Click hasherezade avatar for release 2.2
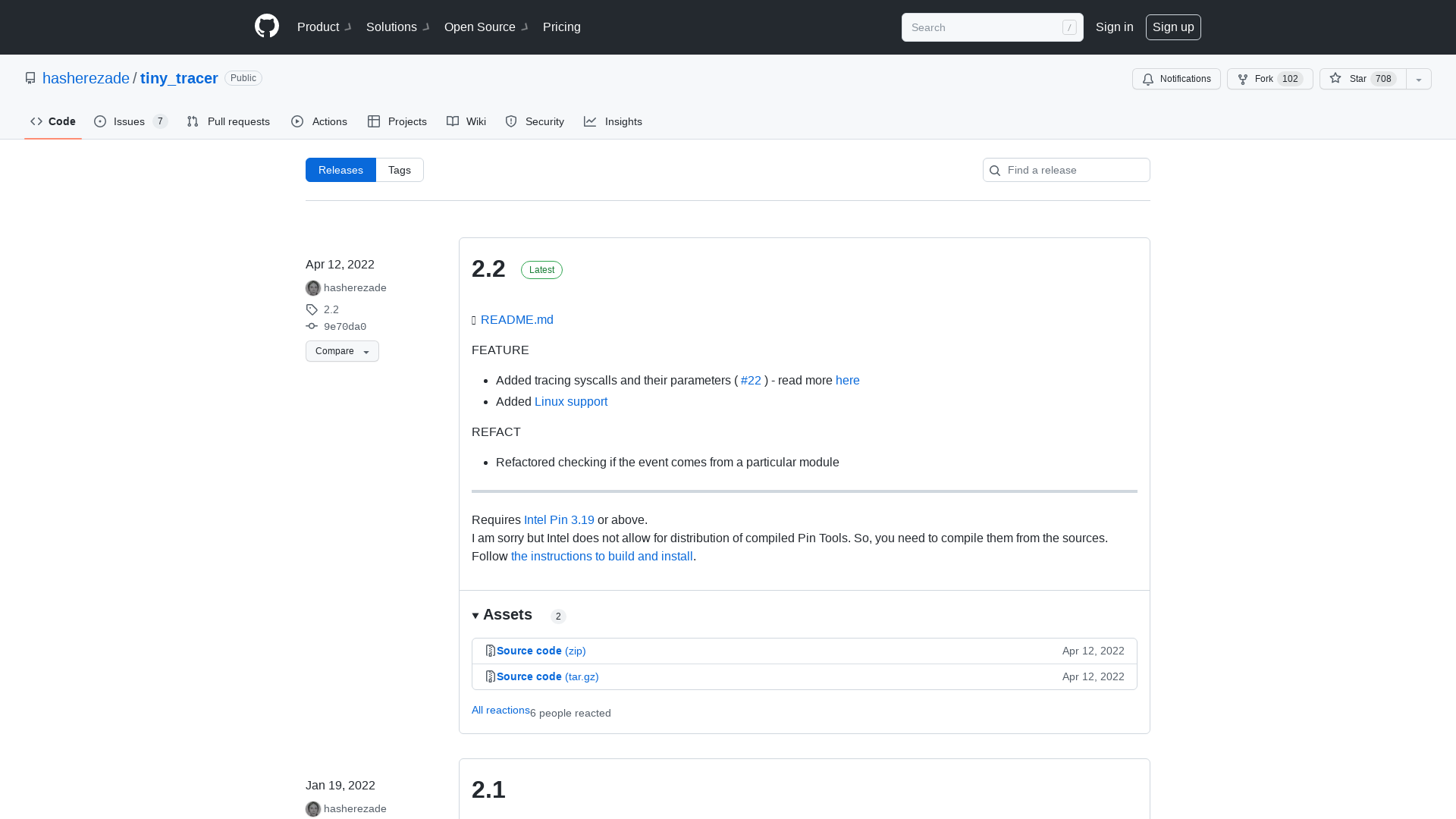Viewport: 1456px width, 819px height. [x=313, y=288]
